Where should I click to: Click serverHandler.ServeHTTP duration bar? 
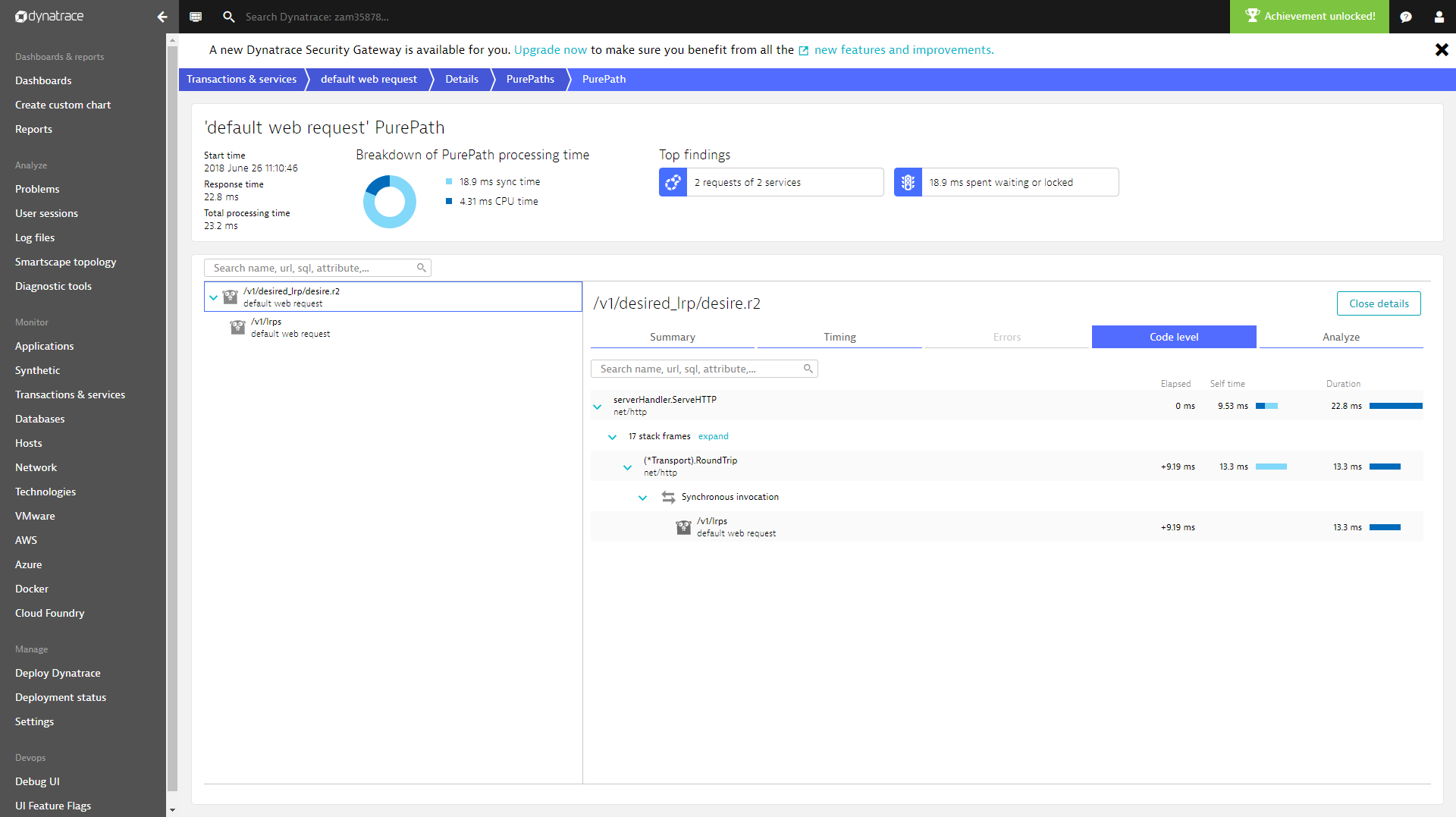pos(1396,406)
